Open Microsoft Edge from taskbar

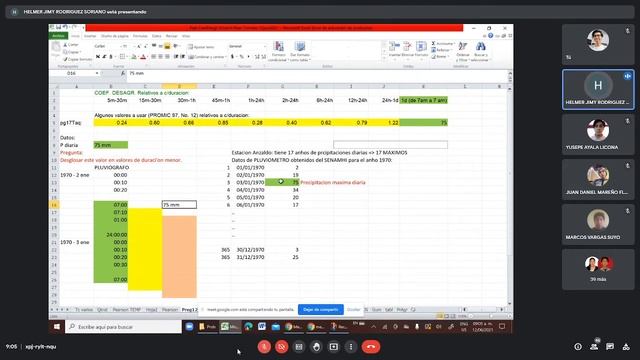point(249,327)
